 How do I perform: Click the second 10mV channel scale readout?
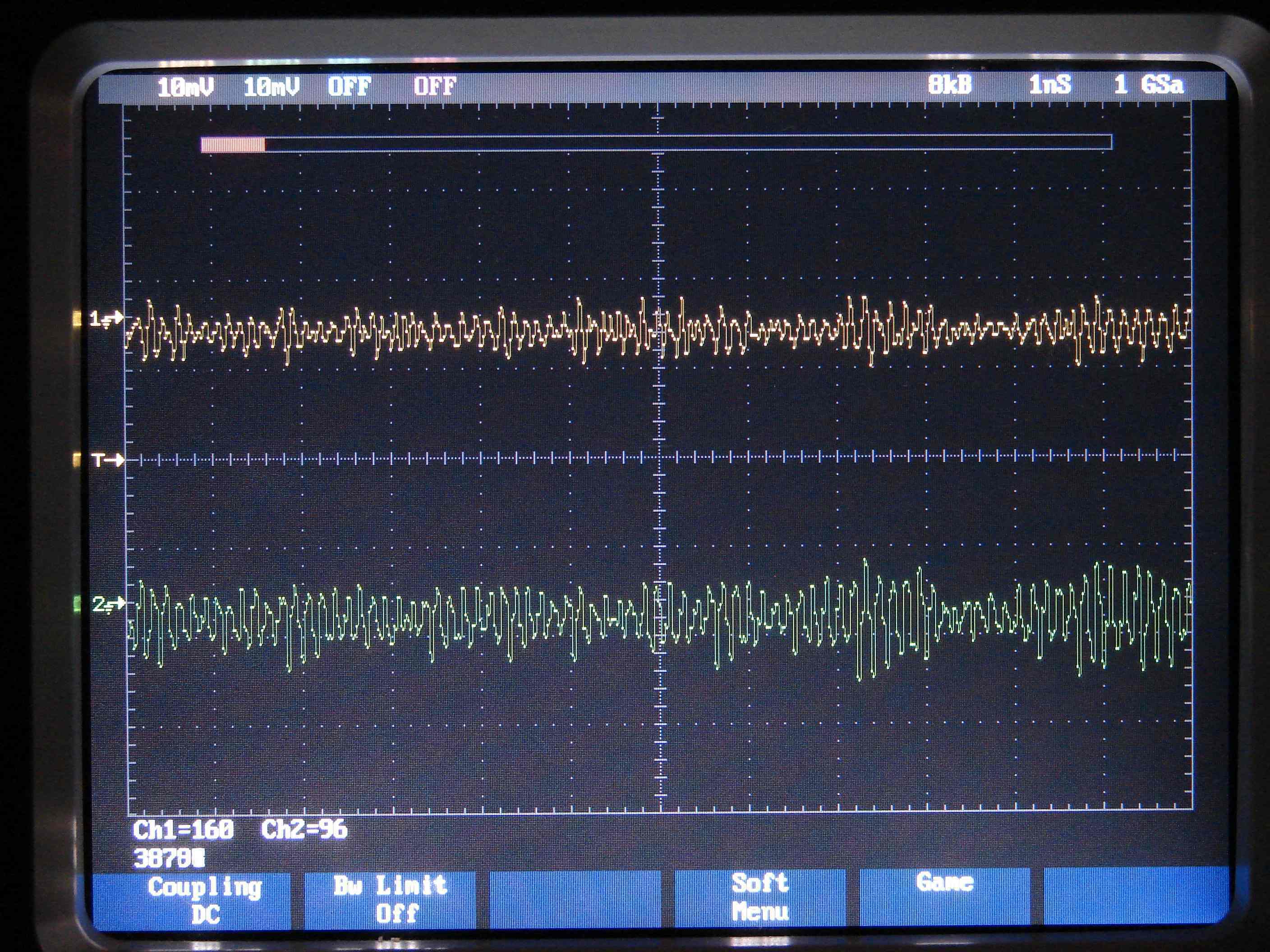[x=271, y=87]
